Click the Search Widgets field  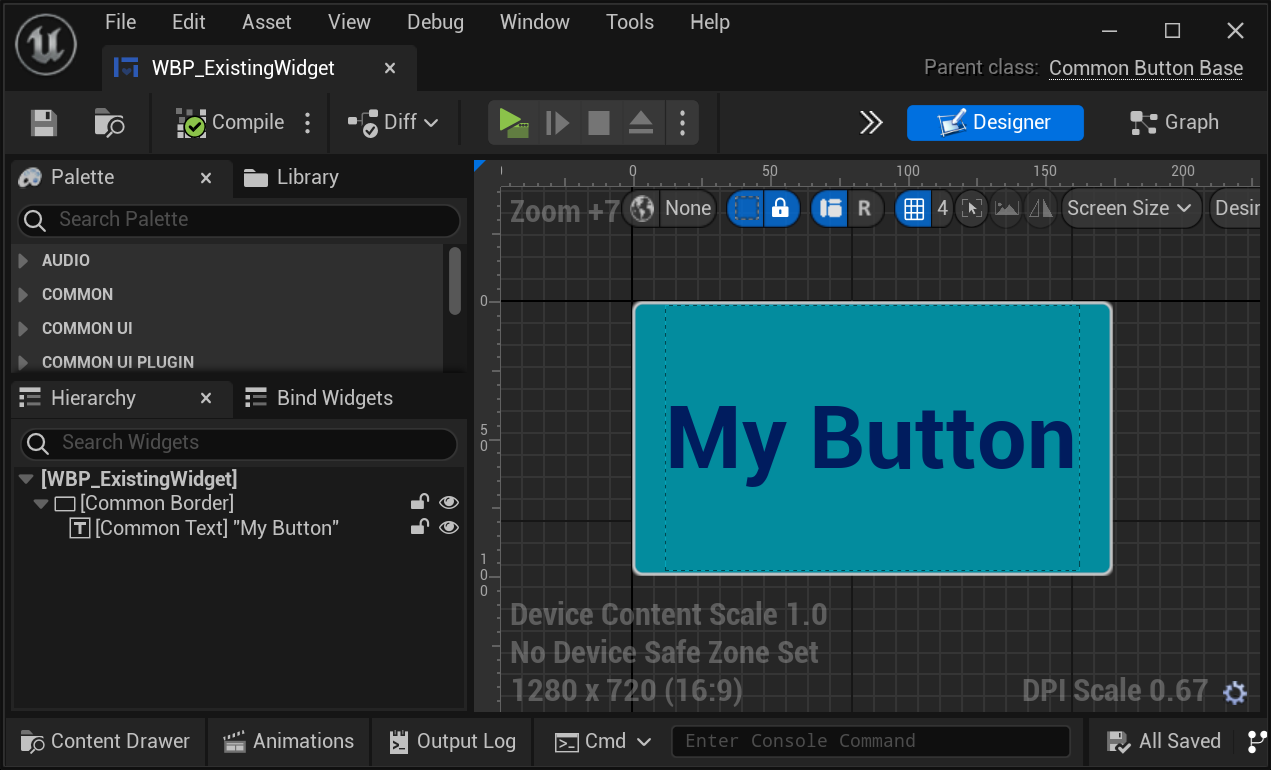240,443
